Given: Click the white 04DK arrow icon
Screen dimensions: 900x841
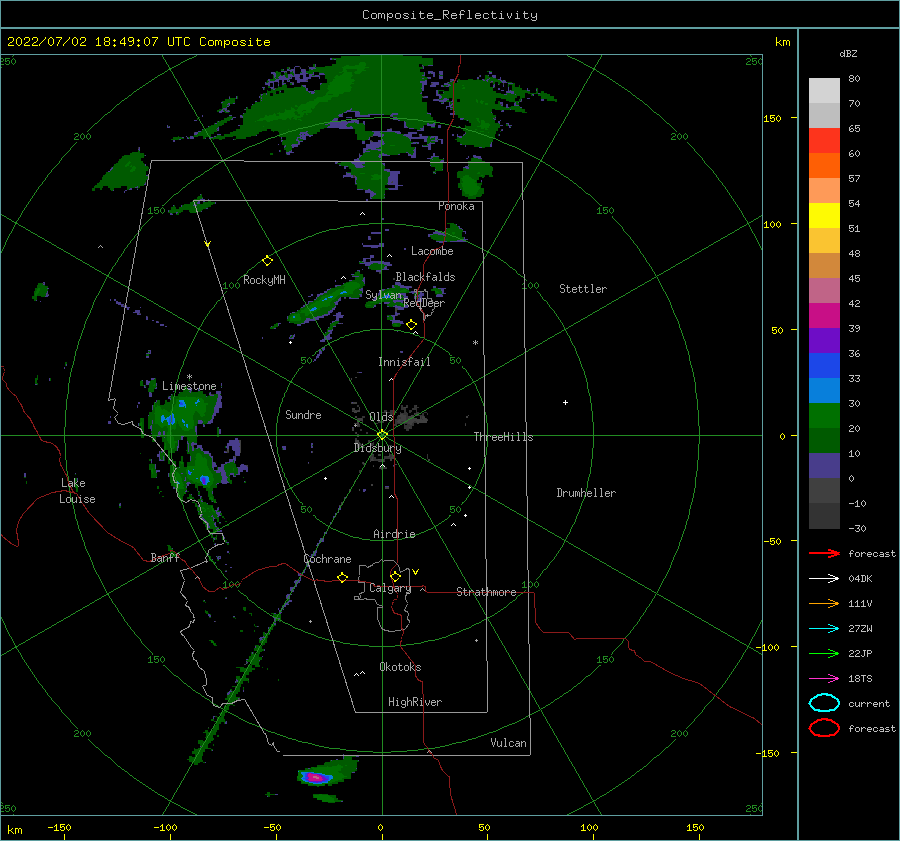Looking at the screenshot, I should [824, 579].
